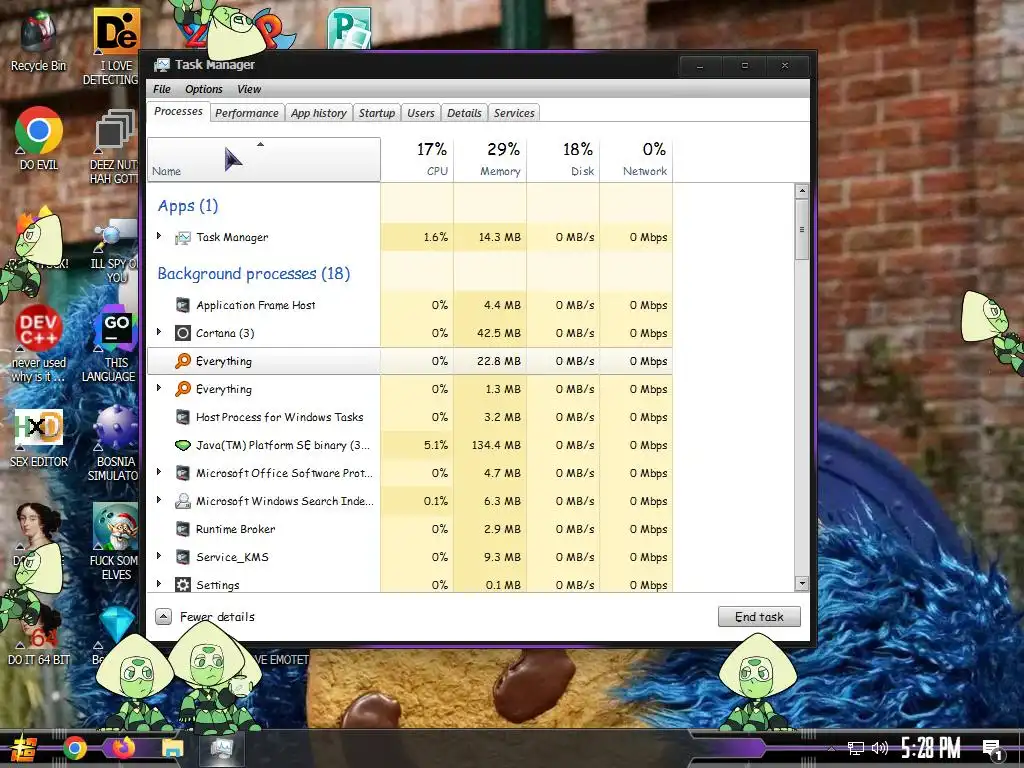Sort by the Memory column header
Image resolution: width=1024 pixels, height=768 pixels.
pyautogui.click(x=490, y=159)
